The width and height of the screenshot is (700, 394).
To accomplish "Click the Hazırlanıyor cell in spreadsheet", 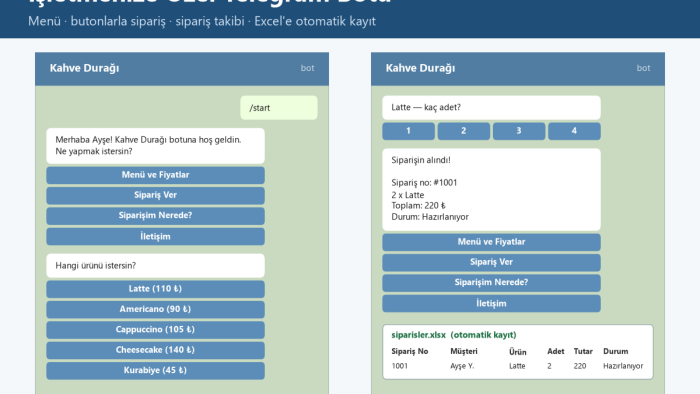I will click(623, 366).
